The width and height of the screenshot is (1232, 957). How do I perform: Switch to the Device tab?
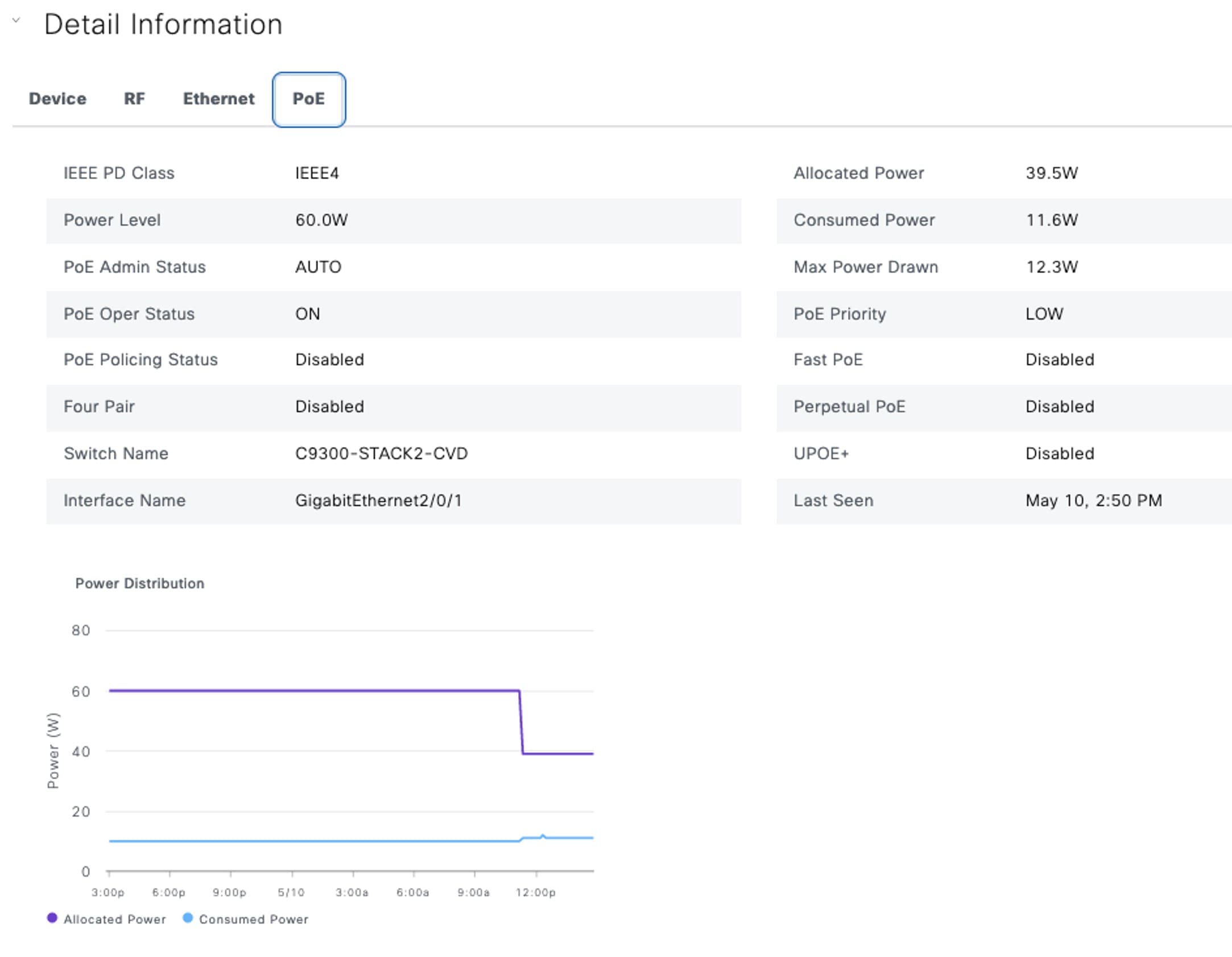coord(57,99)
